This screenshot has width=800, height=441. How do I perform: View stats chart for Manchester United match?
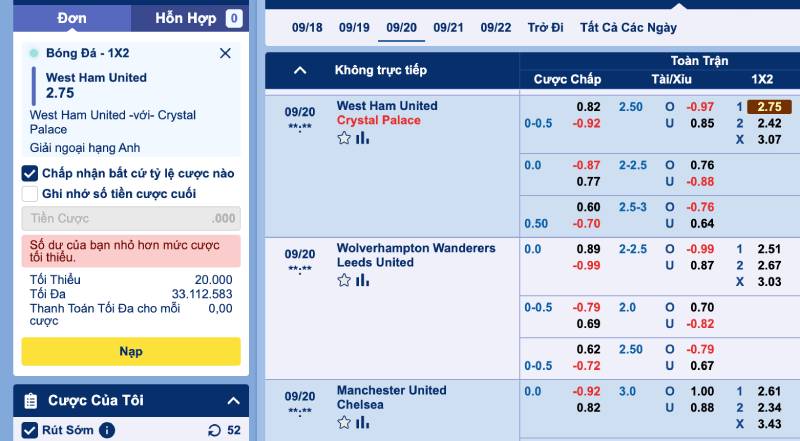(362, 422)
